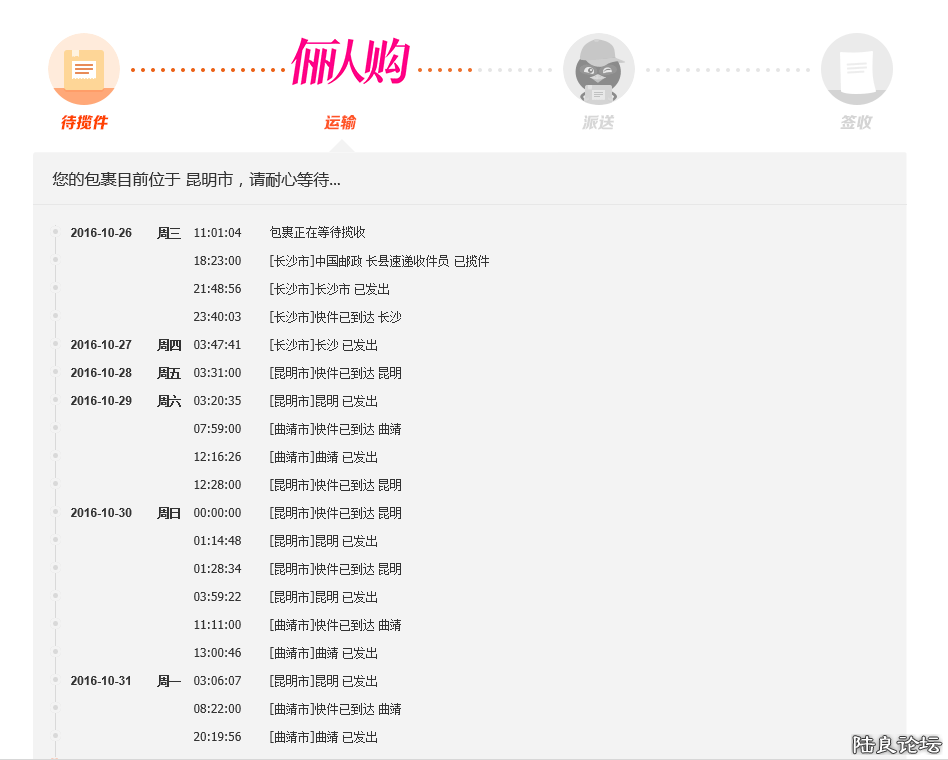Select the 待揽件 stage label

click(x=84, y=123)
